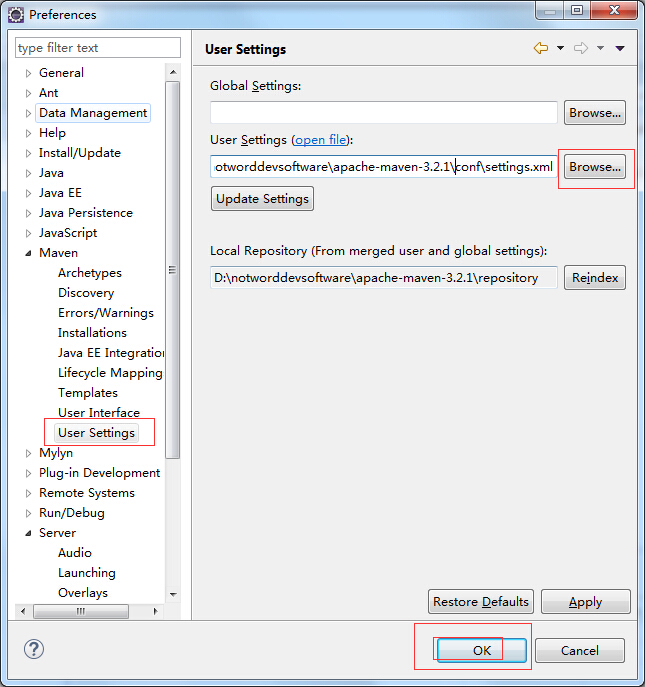The image size is (645, 687).
Task: Select Templates under Maven
Action: click(x=88, y=393)
